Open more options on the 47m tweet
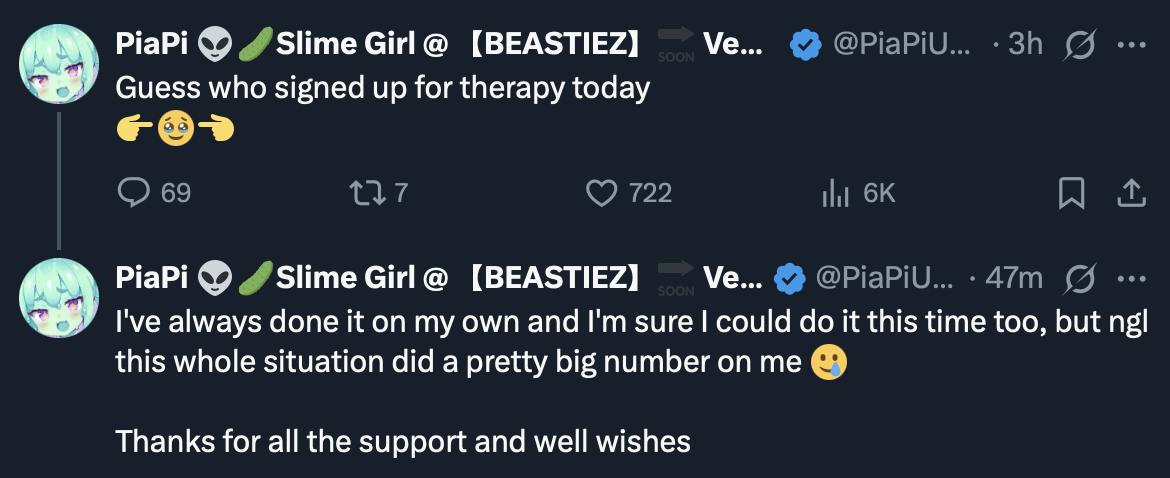 1131,278
